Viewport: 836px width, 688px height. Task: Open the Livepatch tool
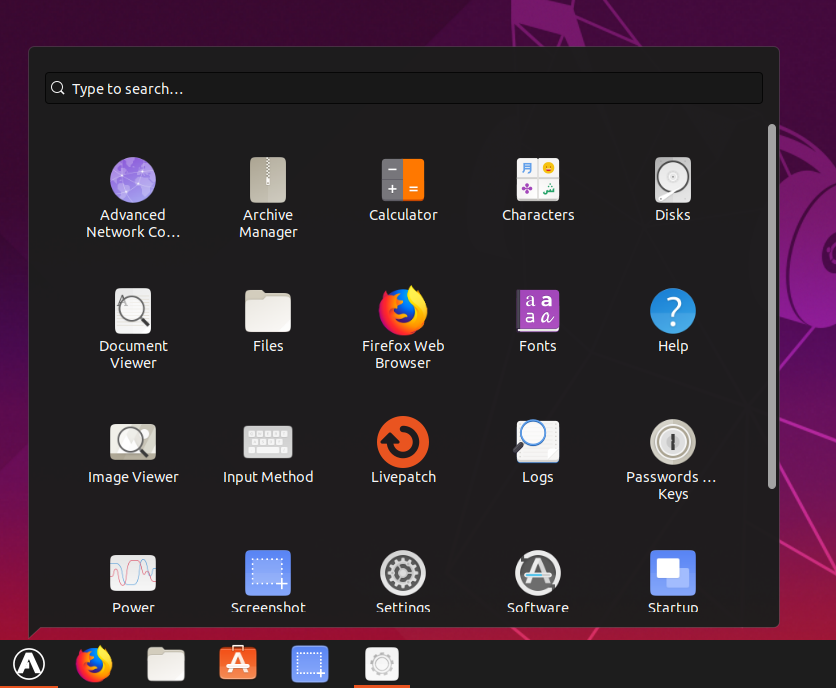(x=403, y=442)
